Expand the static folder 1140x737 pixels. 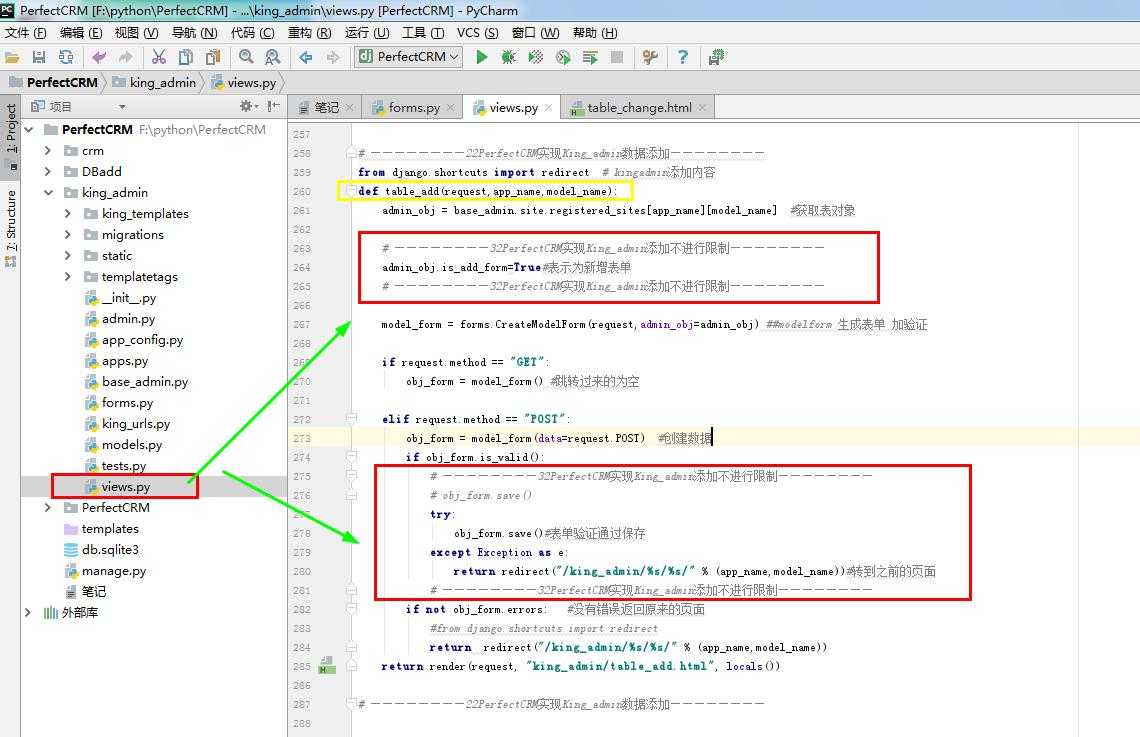(68, 256)
